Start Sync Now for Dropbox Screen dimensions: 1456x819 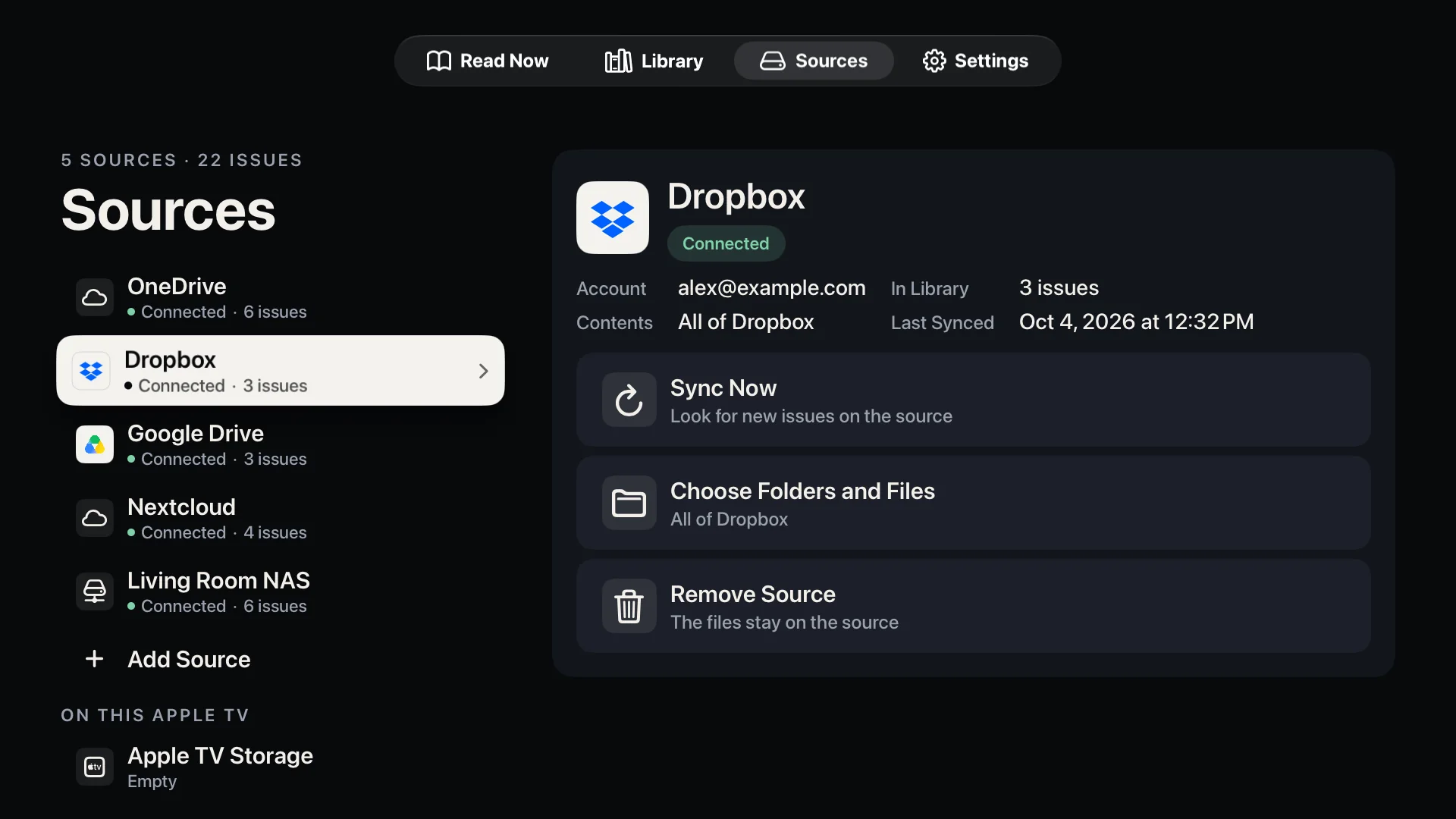click(974, 400)
